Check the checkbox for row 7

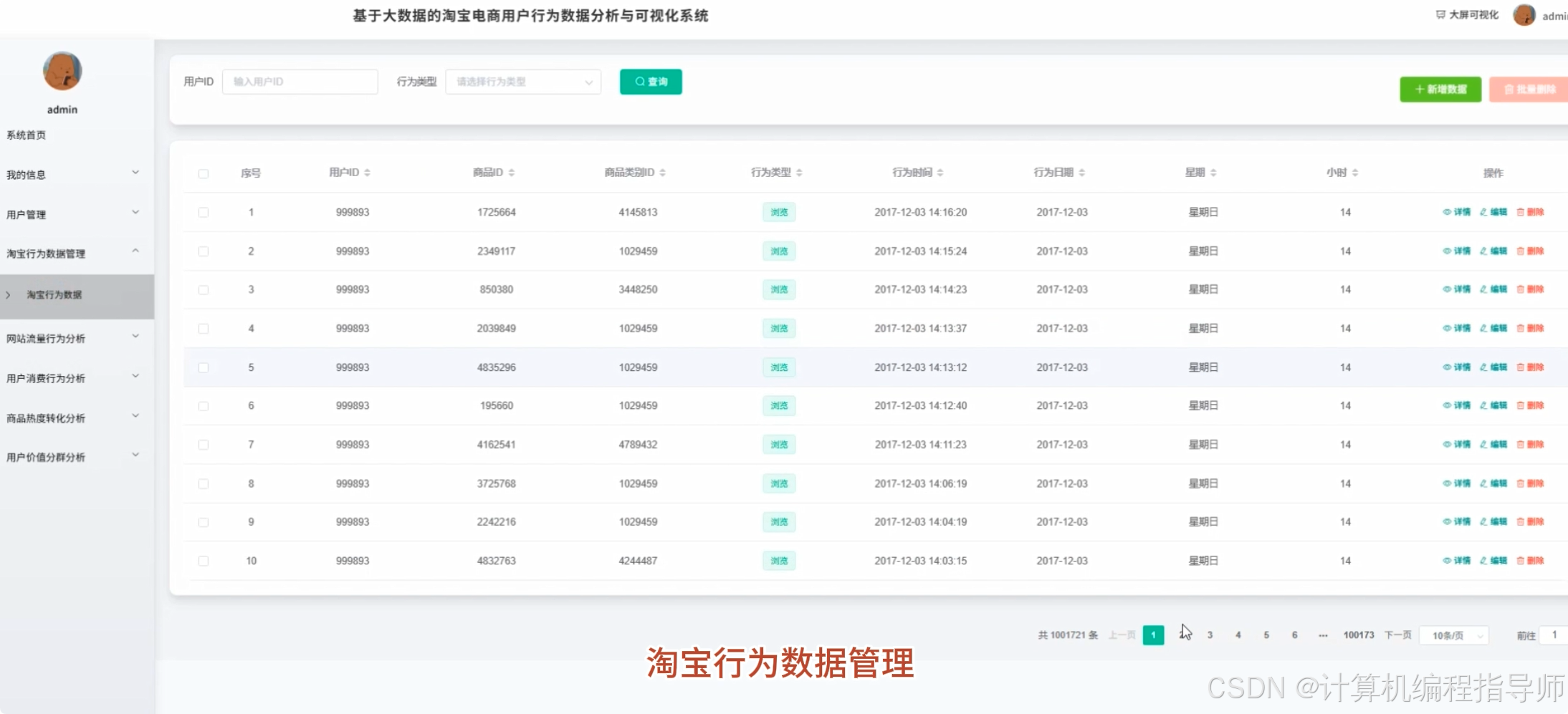[x=204, y=445]
